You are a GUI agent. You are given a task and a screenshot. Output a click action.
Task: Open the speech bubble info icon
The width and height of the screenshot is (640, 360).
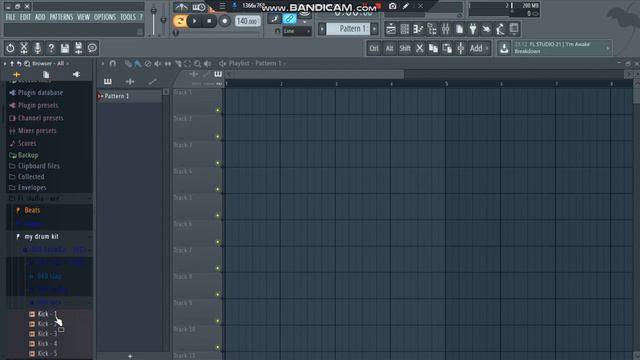tap(92, 48)
